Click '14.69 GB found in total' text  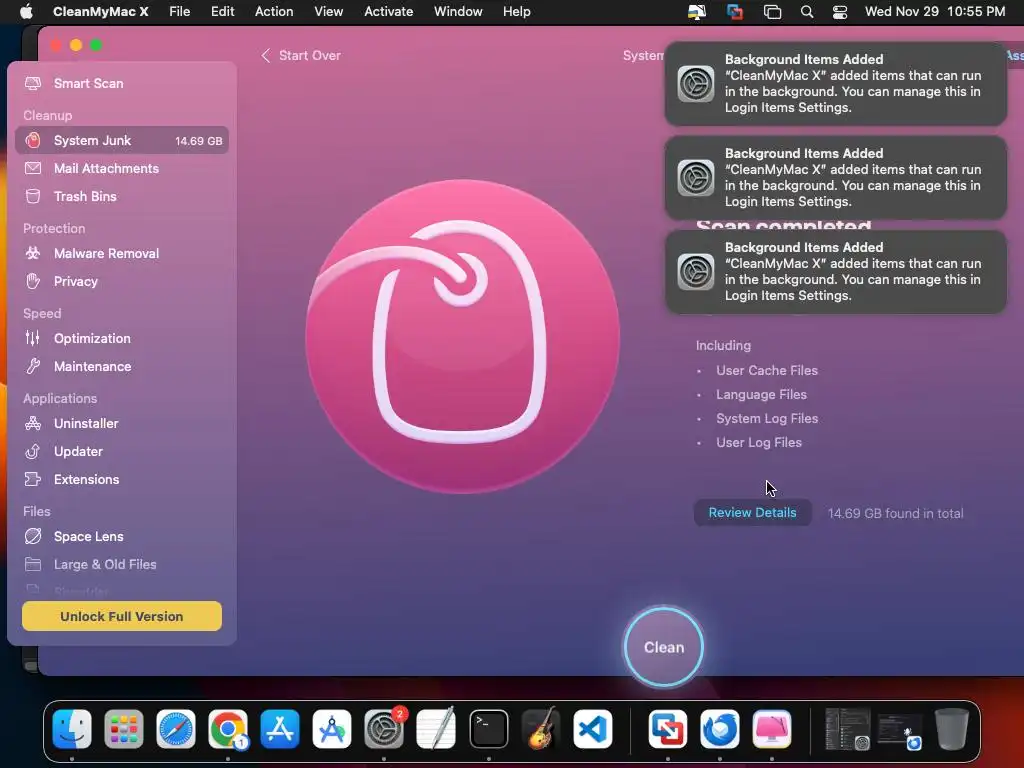click(x=895, y=513)
